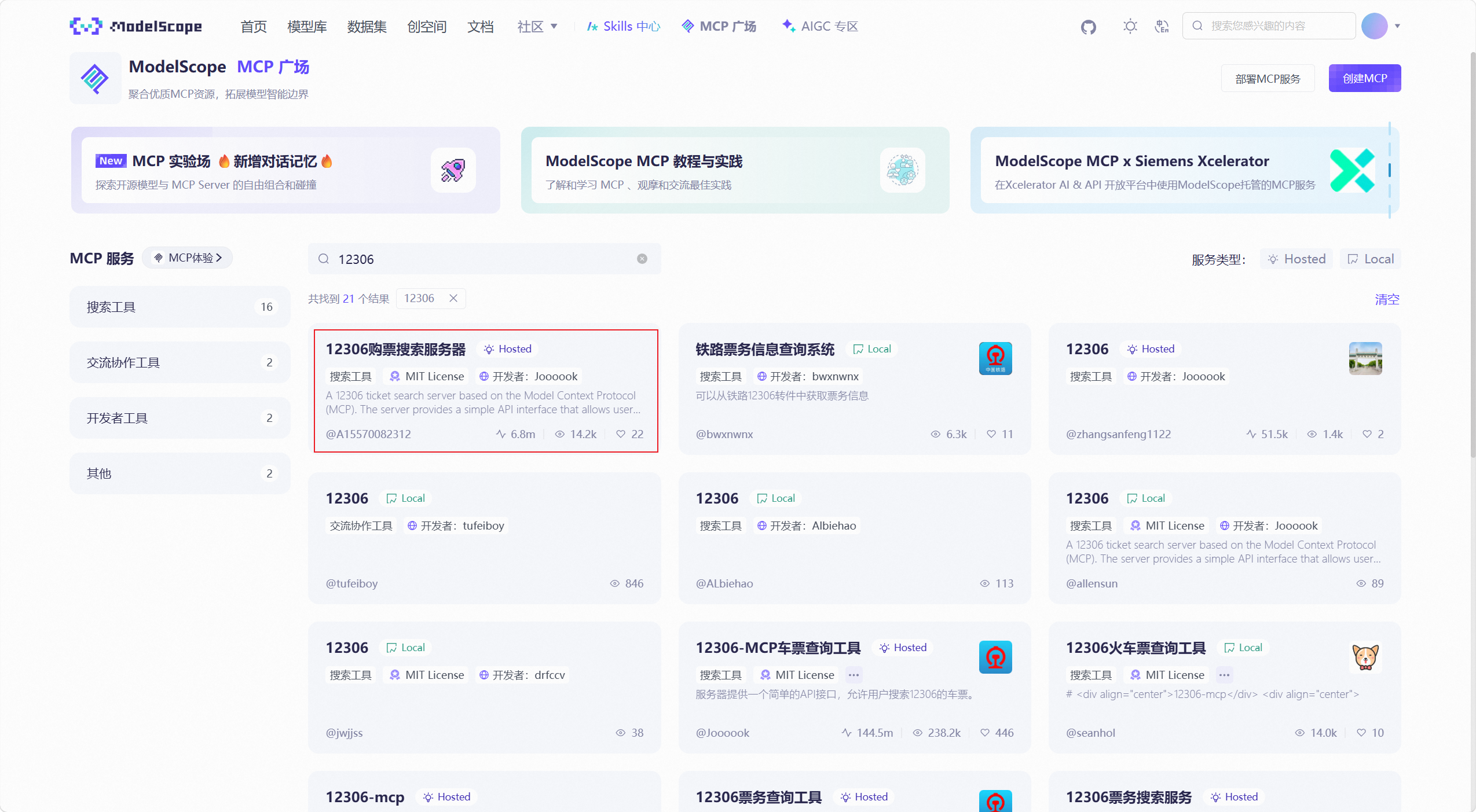Click the search magnifier in top search box
Viewport: 1476px width, 812px height.
click(1197, 26)
